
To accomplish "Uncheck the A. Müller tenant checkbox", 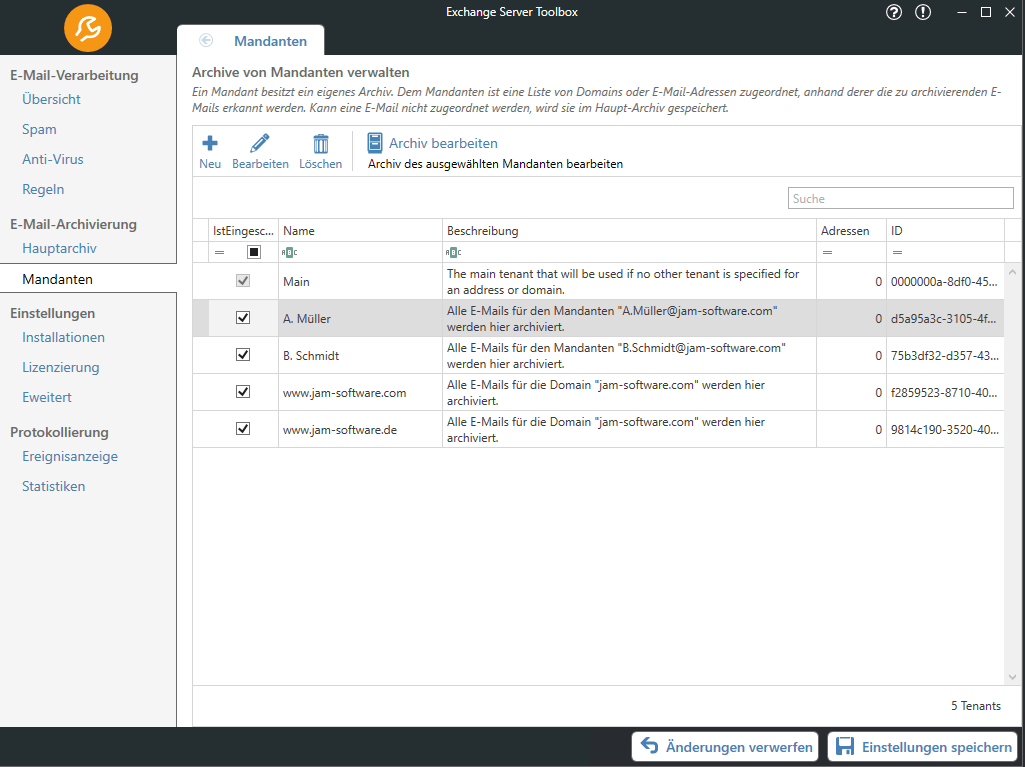I will (x=243, y=318).
